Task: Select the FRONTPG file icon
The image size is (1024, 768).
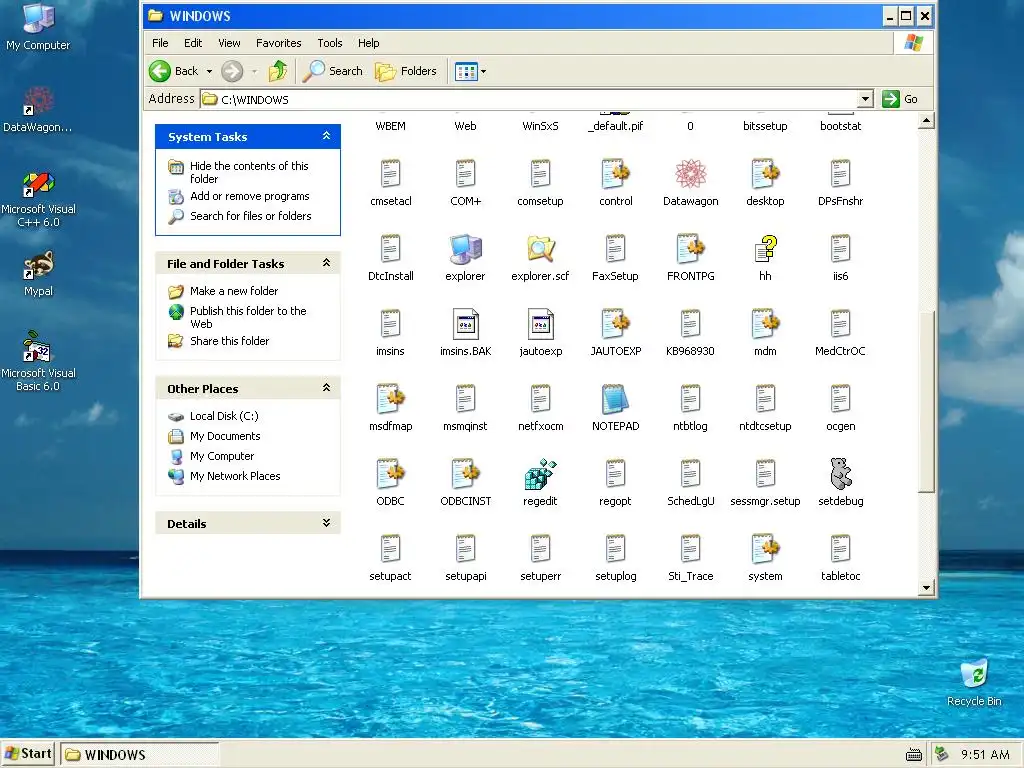Action: tap(690, 249)
